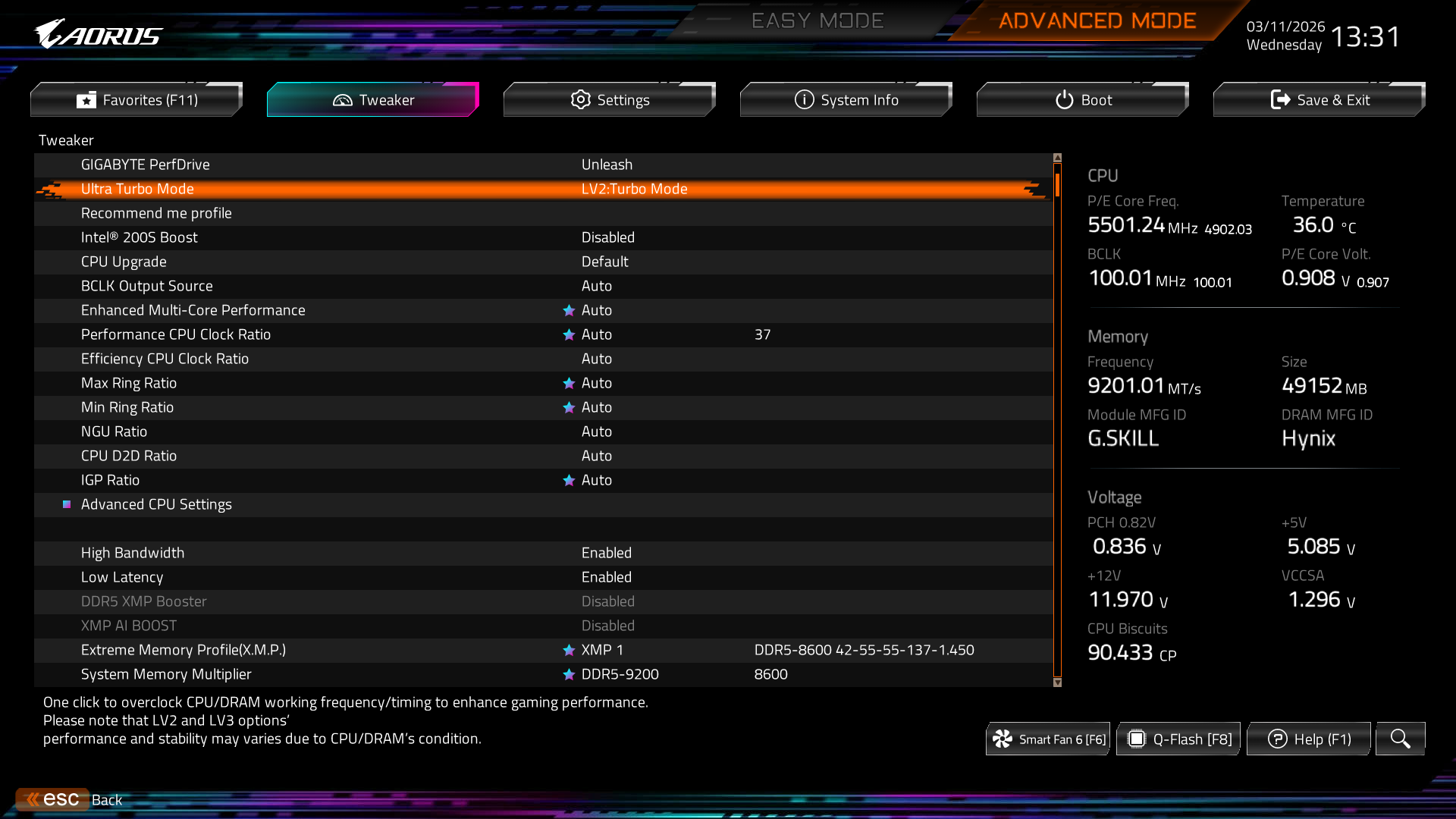
Task: Click the magnifier search icon
Action: click(1400, 739)
